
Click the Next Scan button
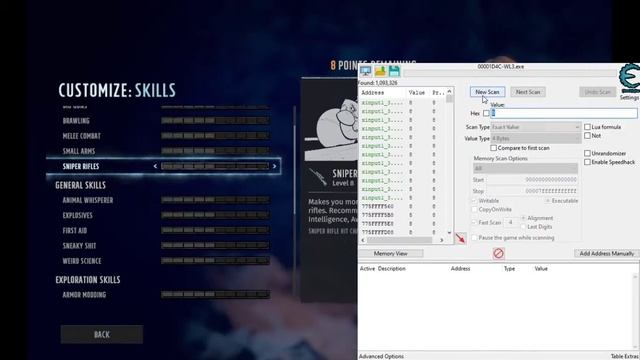pyautogui.click(x=528, y=92)
